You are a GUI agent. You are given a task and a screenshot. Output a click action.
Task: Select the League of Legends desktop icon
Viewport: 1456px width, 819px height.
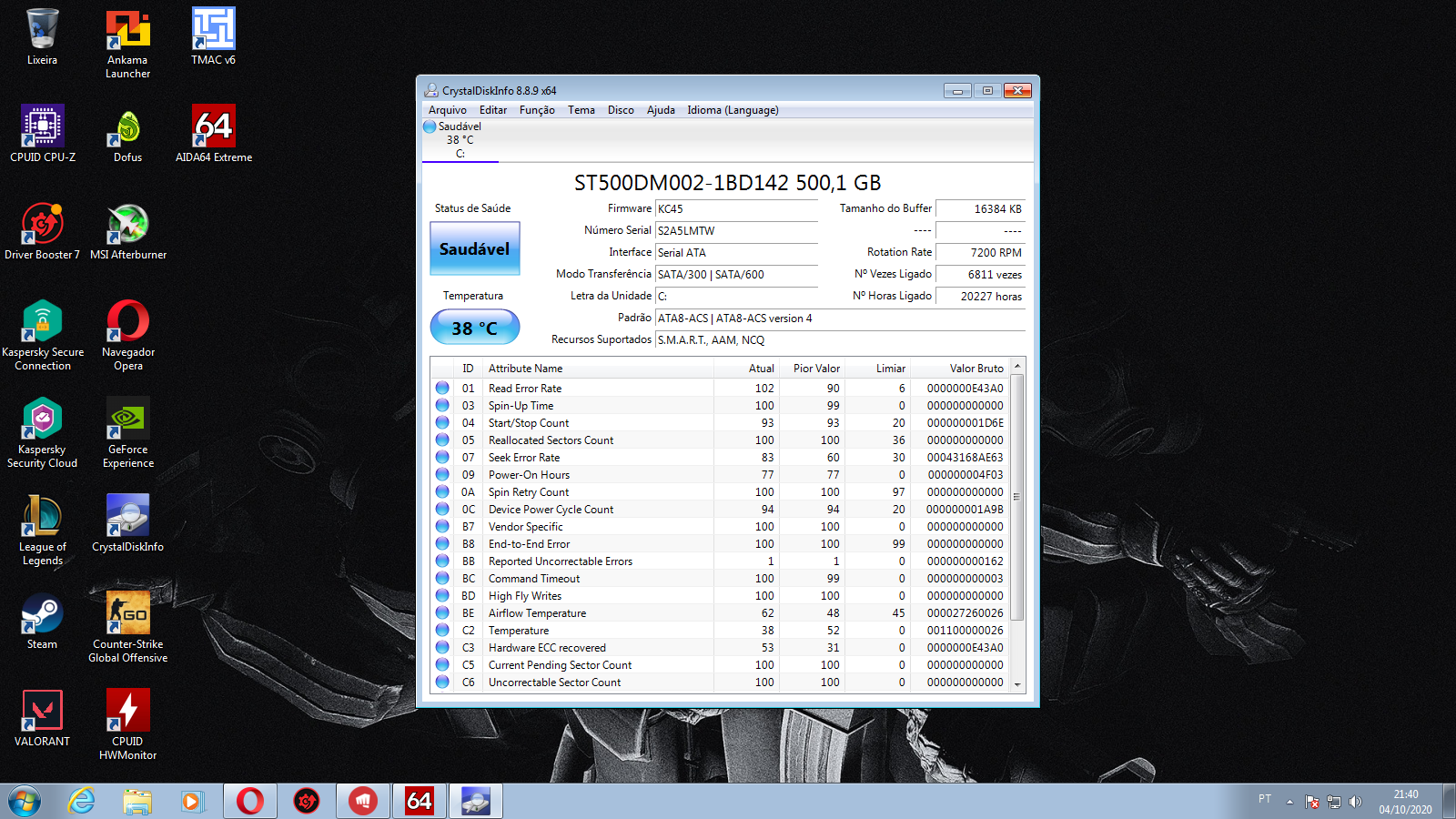click(42, 531)
